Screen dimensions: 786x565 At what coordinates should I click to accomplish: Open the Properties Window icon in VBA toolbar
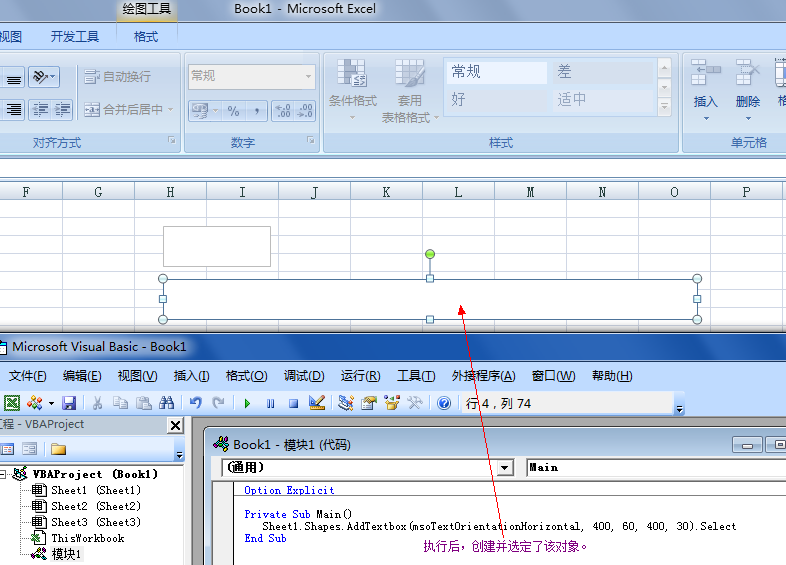369,403
